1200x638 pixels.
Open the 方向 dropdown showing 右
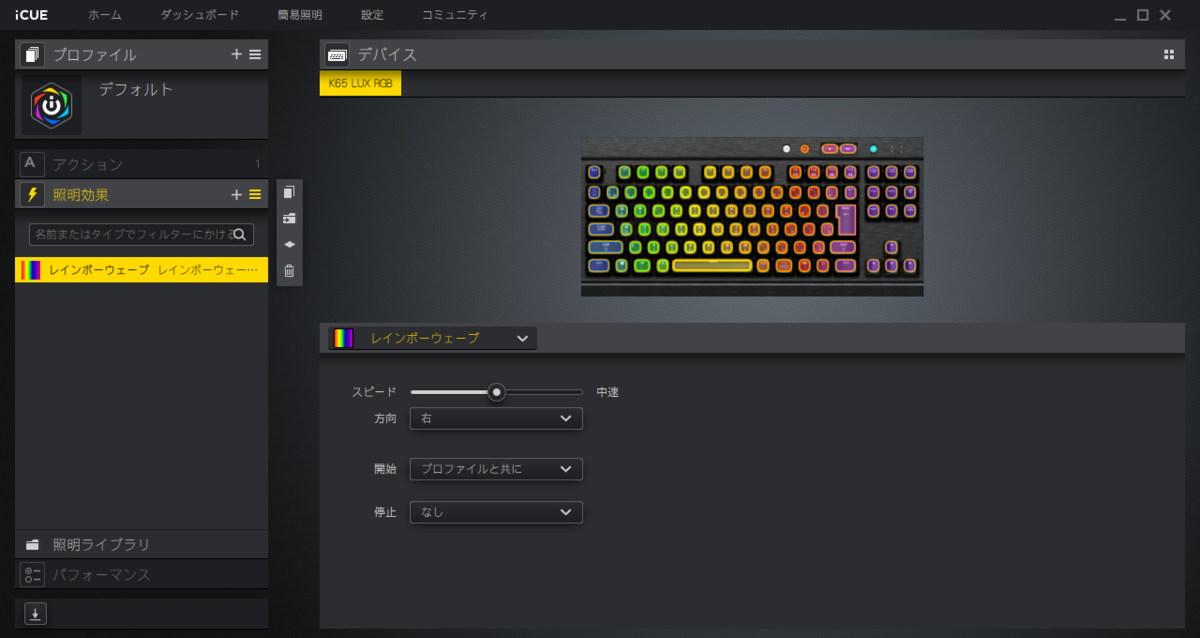(x=495, y=418)
